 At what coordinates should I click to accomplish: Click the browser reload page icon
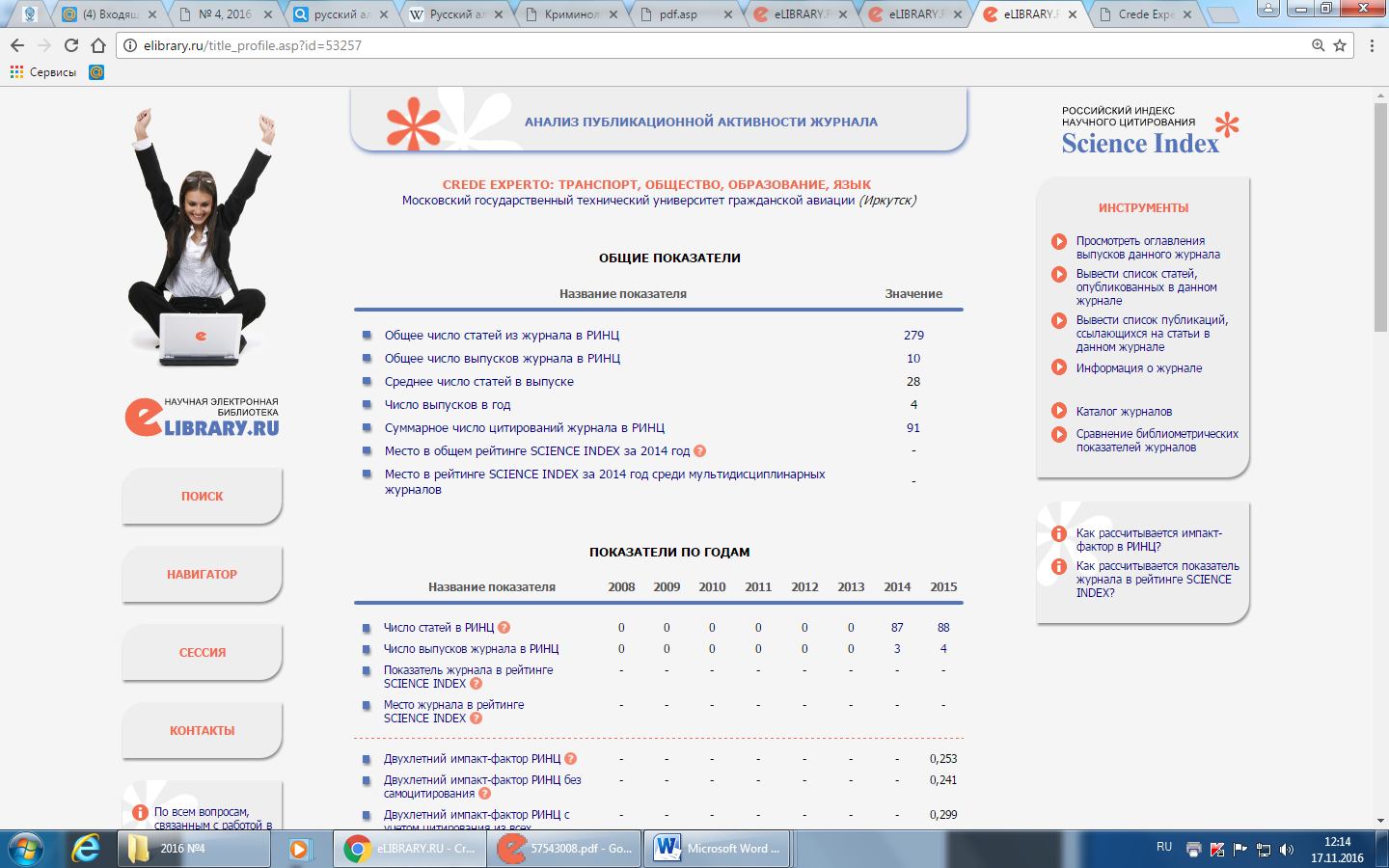71,45
